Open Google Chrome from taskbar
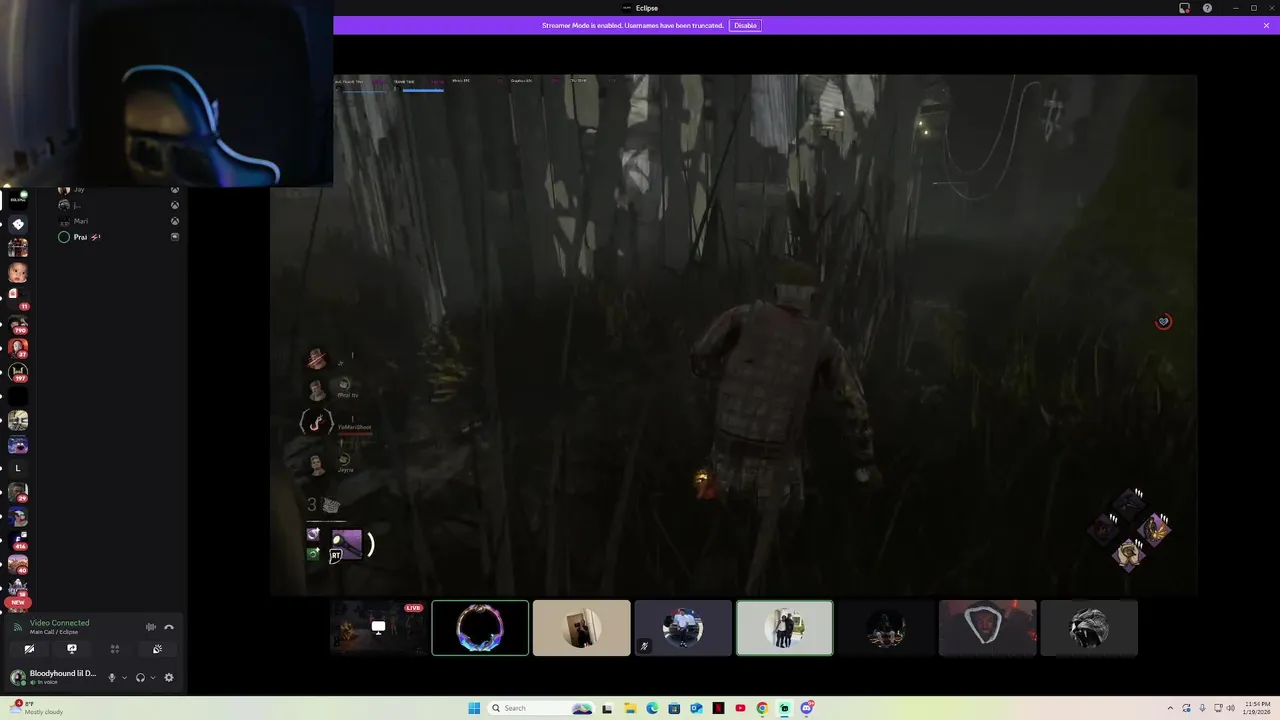 coord(762,708)
